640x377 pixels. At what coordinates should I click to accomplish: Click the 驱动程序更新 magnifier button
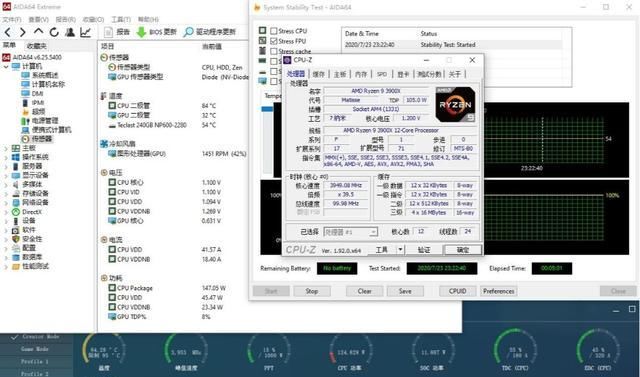coord(210,32)
